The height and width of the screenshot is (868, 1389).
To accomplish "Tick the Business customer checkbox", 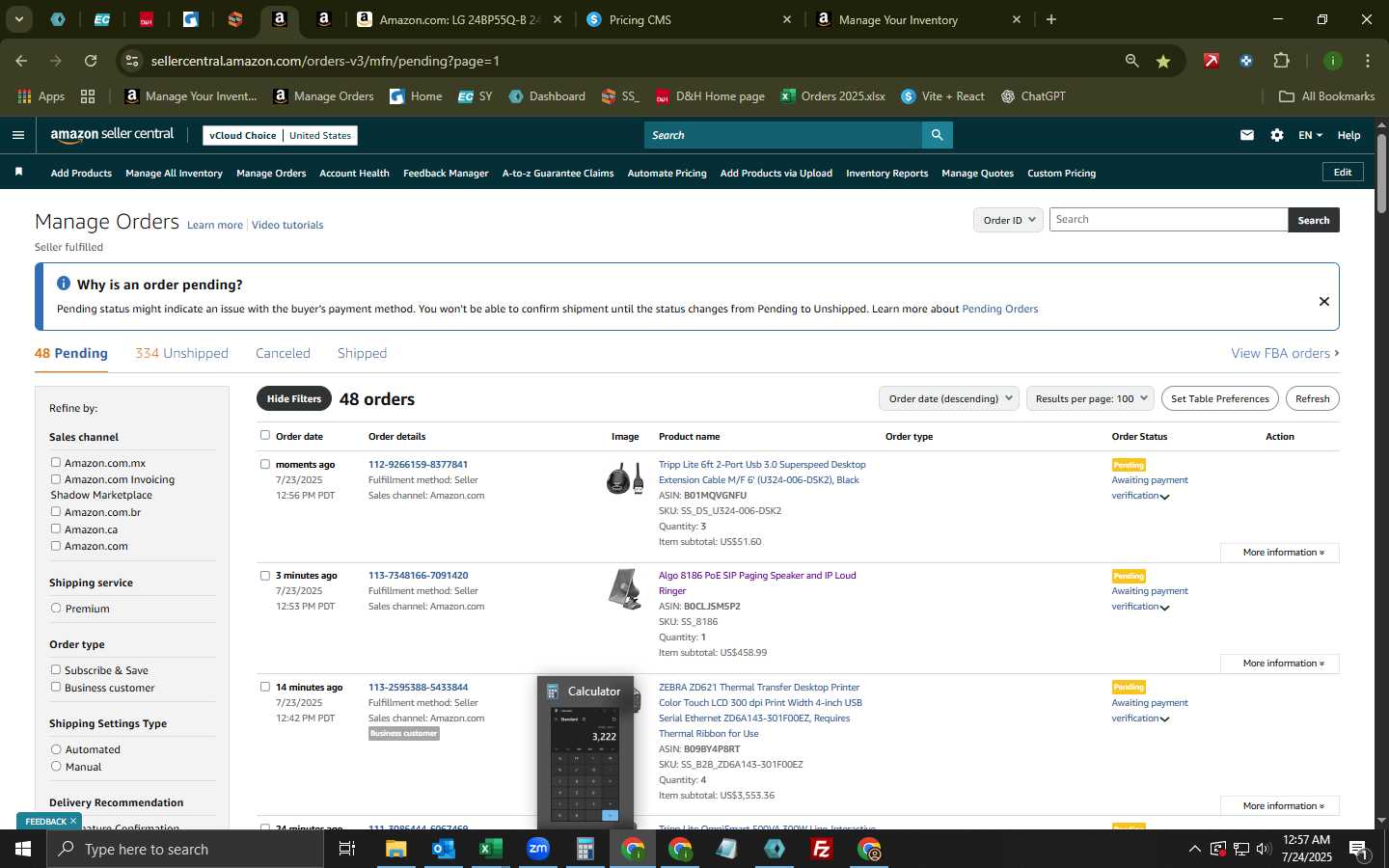I will click(x=56, y=688).
